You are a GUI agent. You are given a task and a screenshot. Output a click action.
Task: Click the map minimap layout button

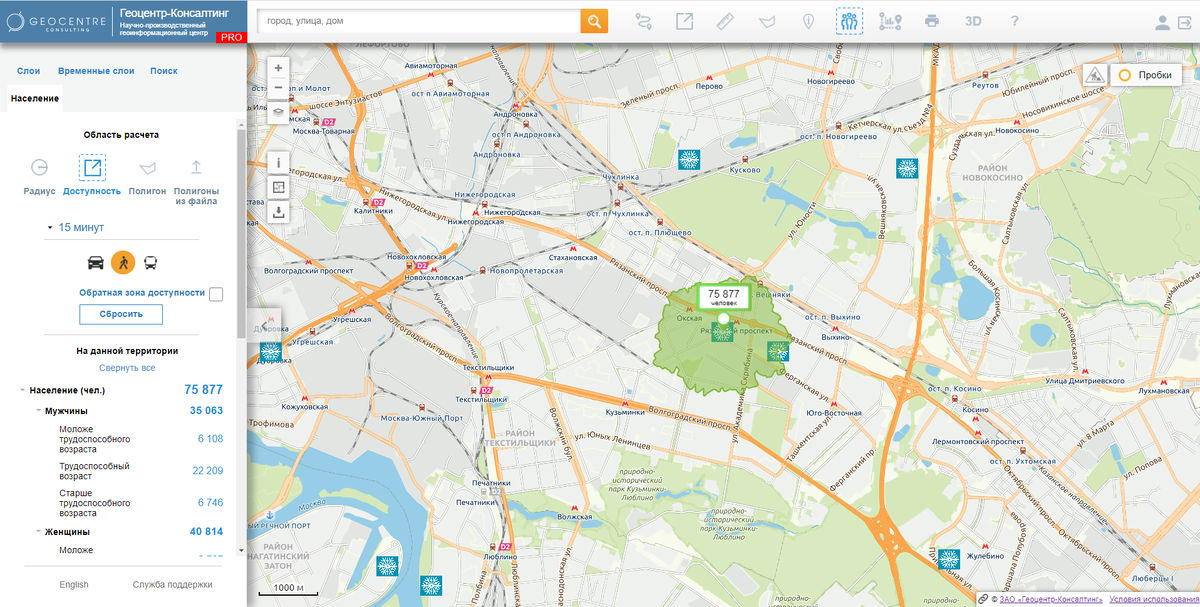(278, 186)
